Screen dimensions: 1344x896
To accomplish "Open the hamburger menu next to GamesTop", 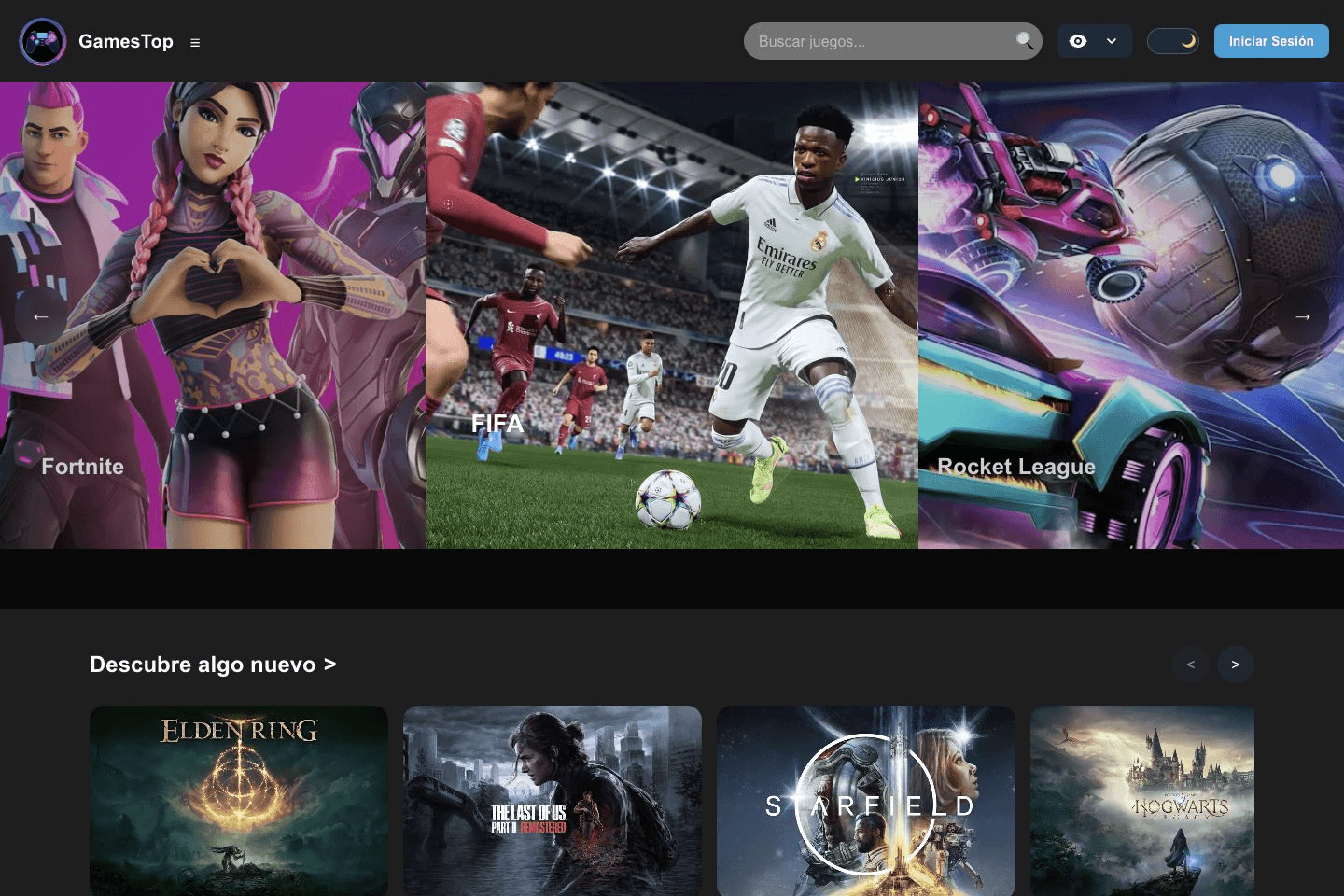I will (195, 42).
